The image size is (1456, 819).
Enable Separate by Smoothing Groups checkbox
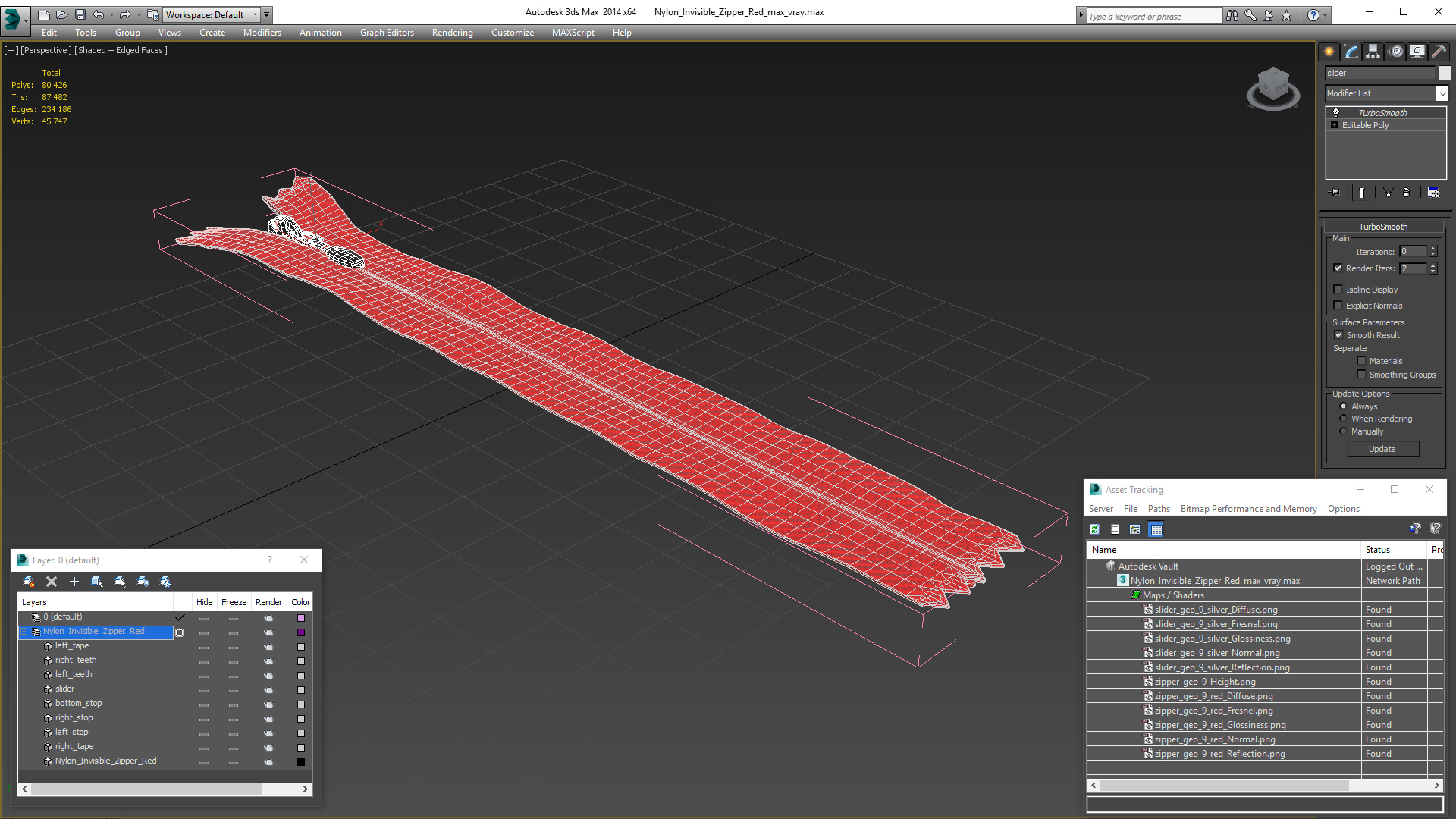1361,375
